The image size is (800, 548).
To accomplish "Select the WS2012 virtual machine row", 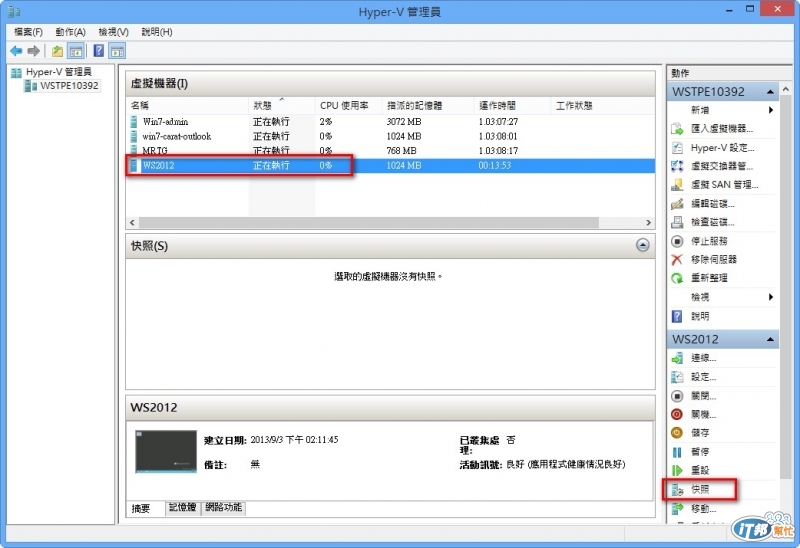I will point(390,165).
